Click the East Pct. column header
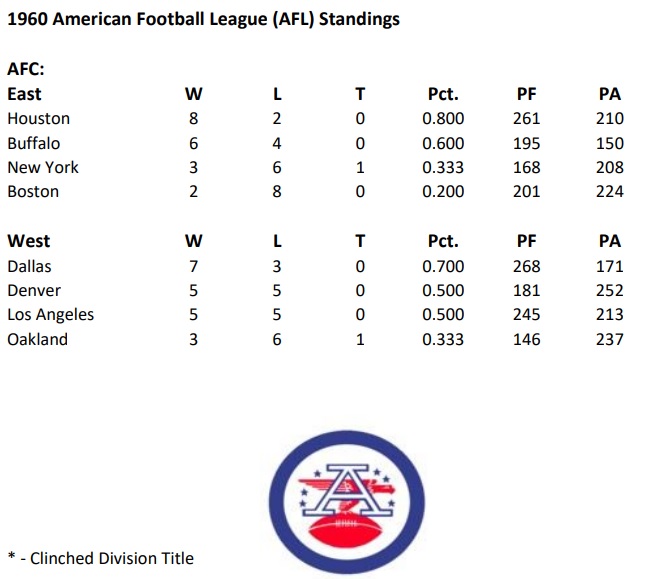Screen dimensions: 650x579 tap(442, 94)
